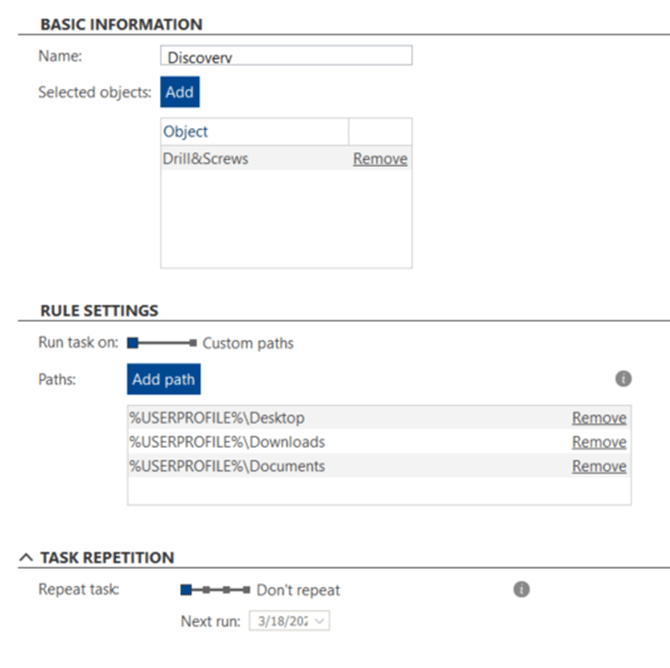Click the Name input field

(x=286, y=56)
